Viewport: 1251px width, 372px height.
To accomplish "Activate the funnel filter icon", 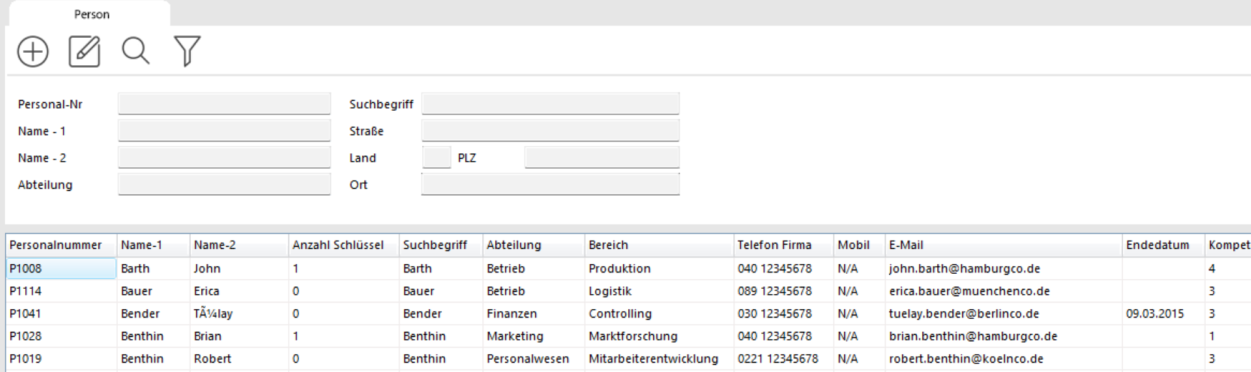I will point(186,52).
